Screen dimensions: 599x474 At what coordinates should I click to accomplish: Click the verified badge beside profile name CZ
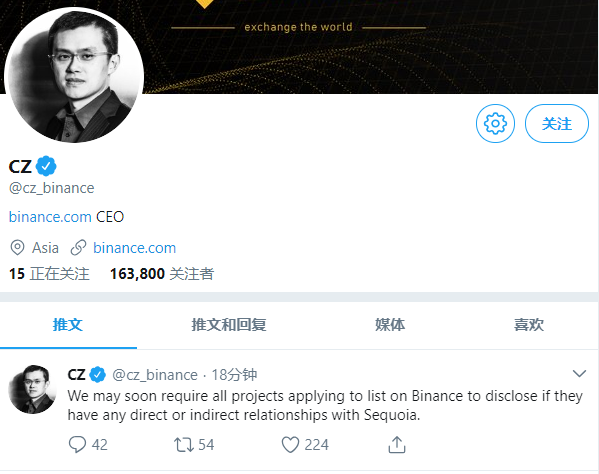pyautogui.click(x=46, y=166)
